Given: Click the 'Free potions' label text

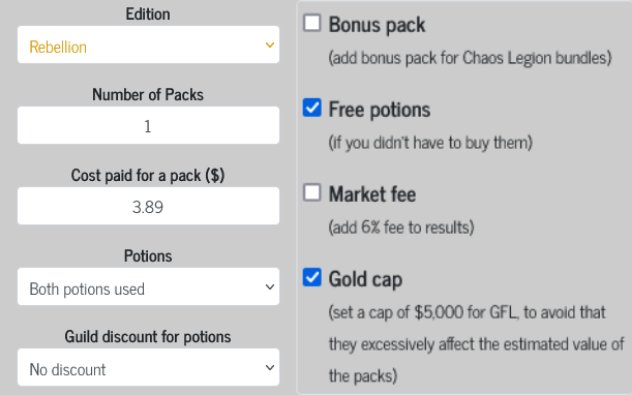Looking at the screenshot, I should pyautogui.click(x=380, y=110).
